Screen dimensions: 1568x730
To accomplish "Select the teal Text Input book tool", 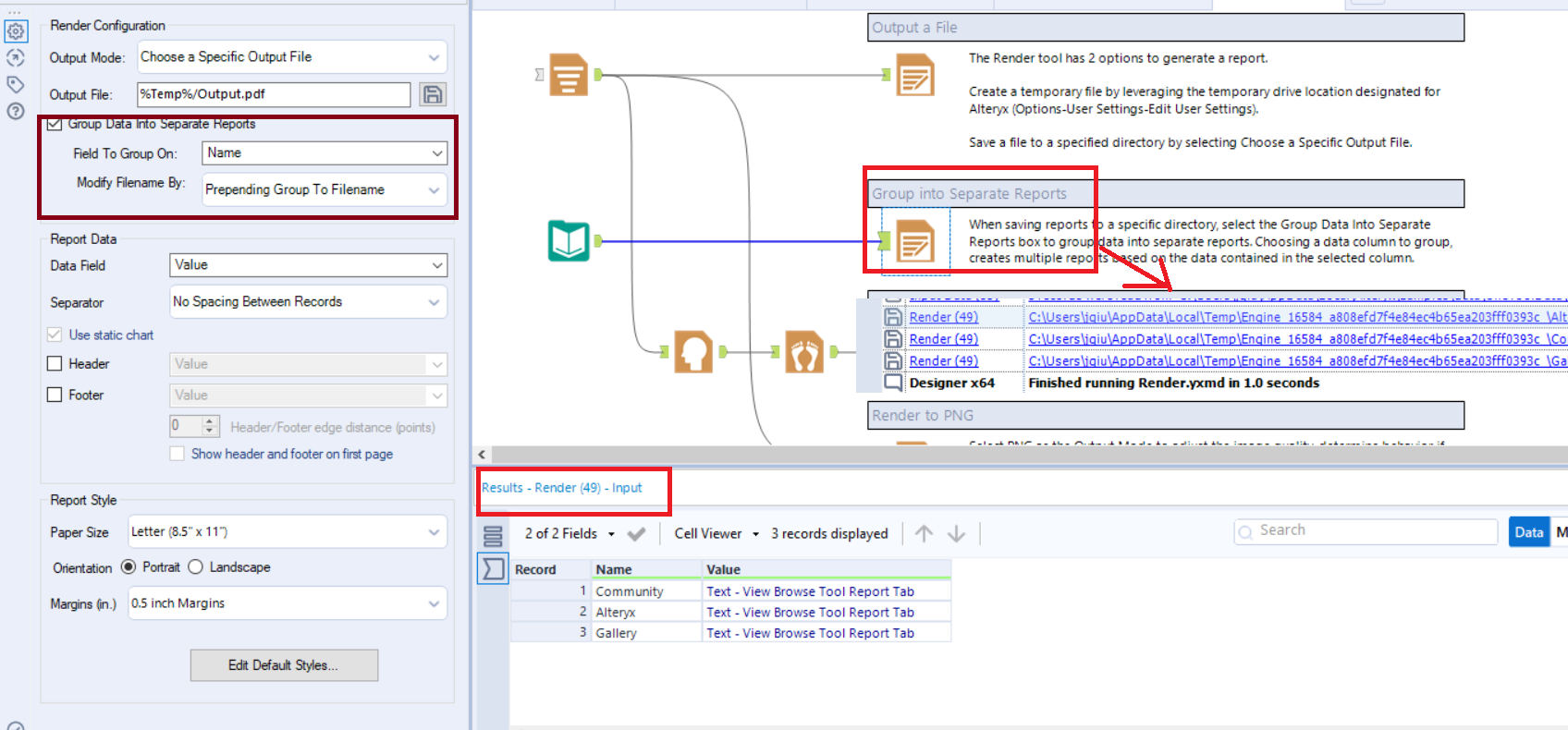I will click(x=569, y=241).
